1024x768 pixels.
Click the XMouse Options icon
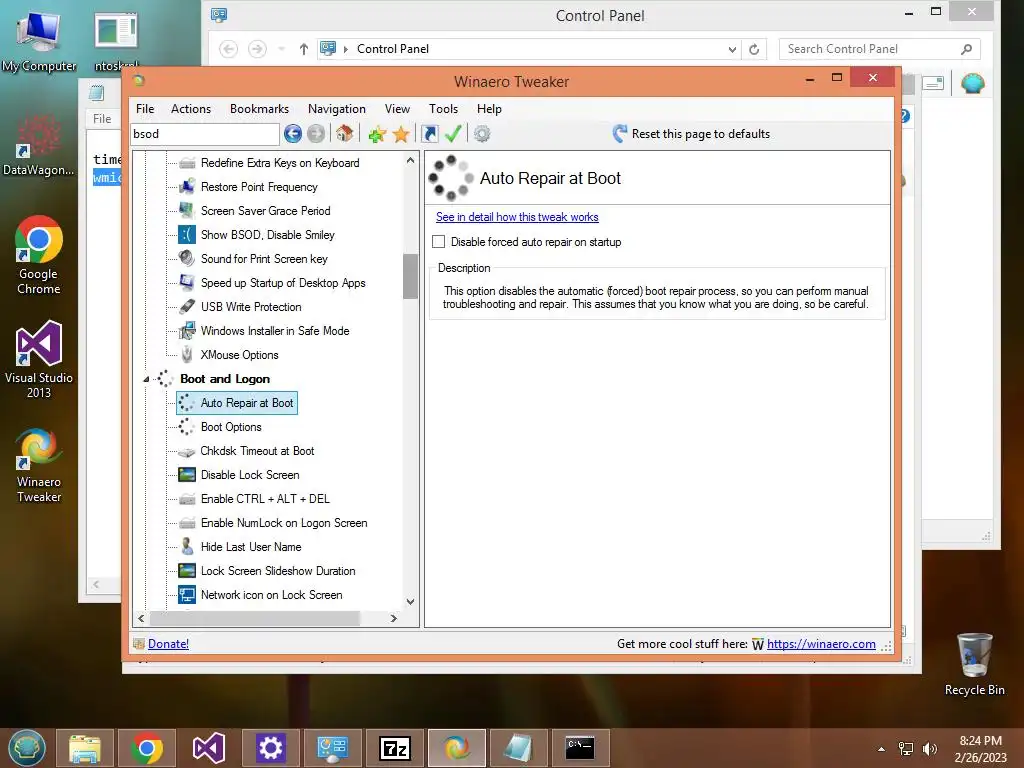[x=187, y=355]
